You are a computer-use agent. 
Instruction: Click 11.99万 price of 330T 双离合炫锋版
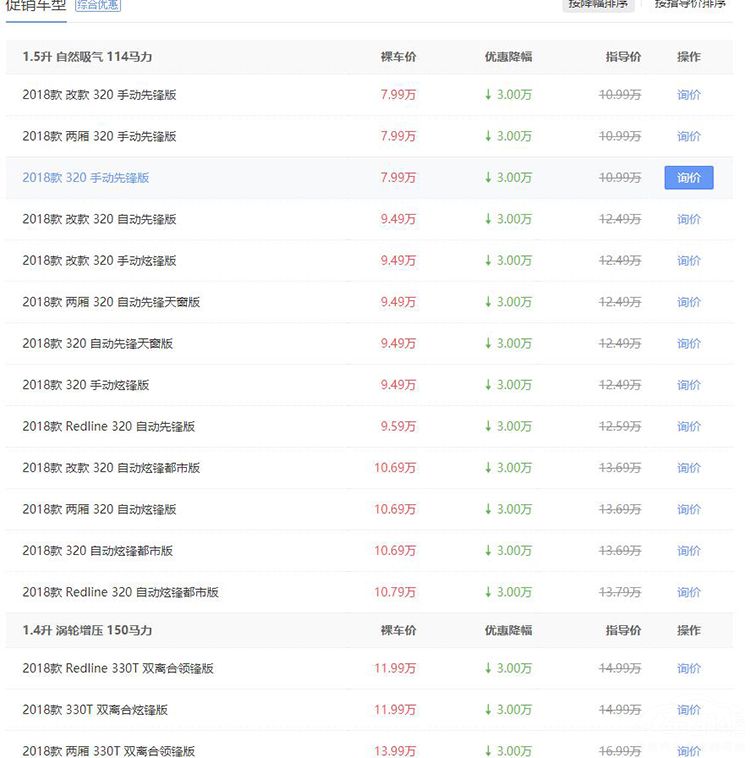[395, 710]
